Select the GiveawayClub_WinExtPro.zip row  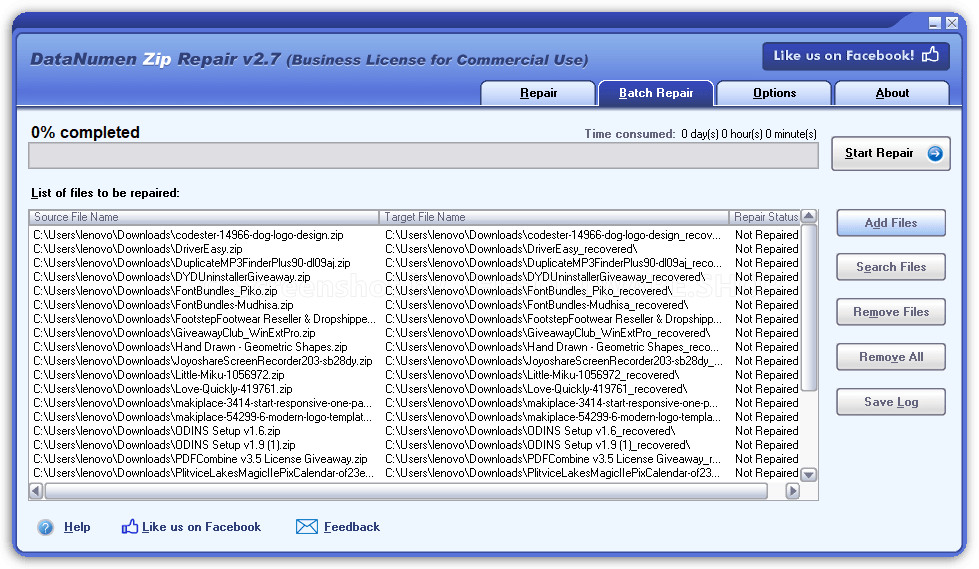tap(174, 334)
